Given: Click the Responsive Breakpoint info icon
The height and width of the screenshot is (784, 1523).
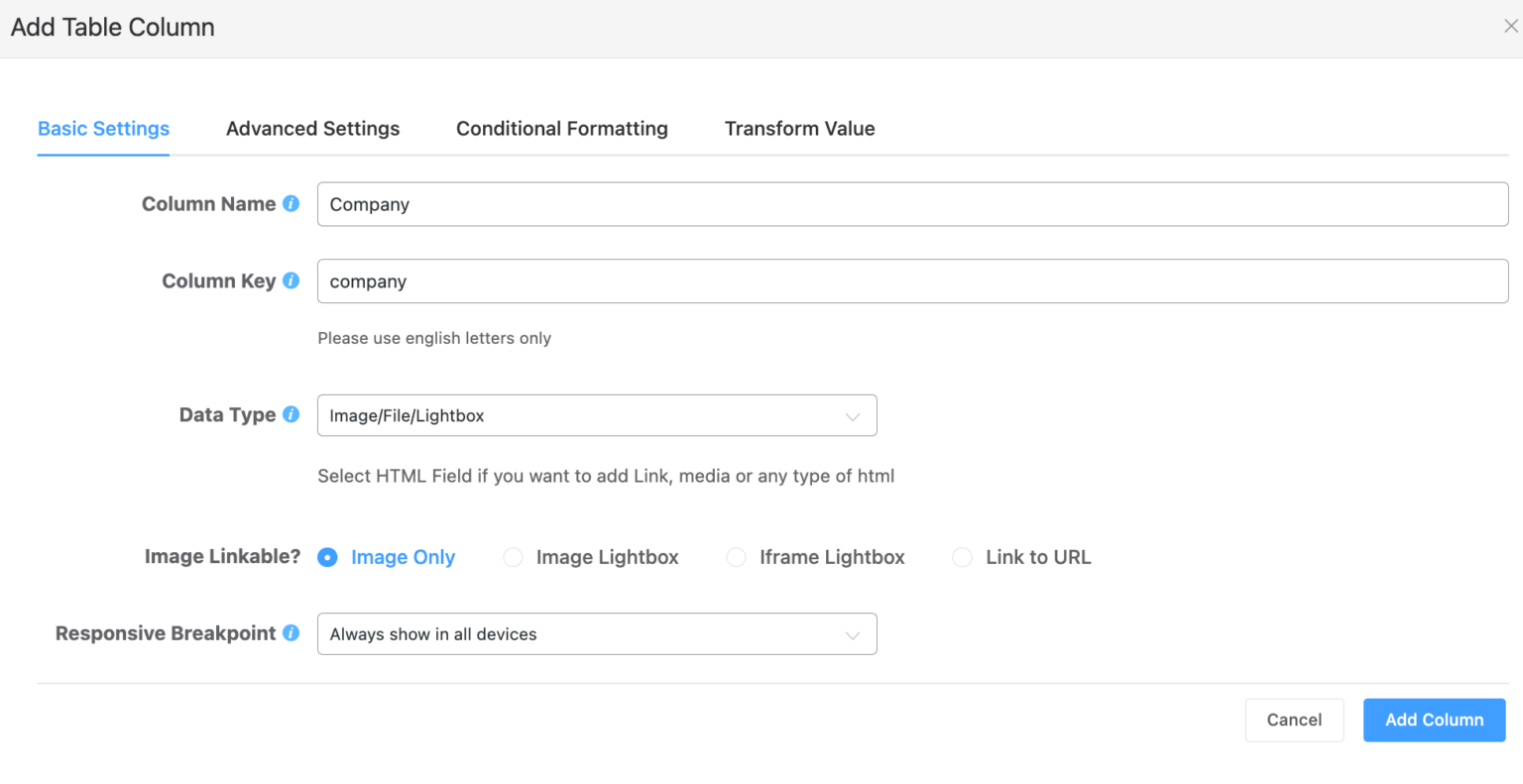Looking at the screenshot, I should pyautogui.click(x=291, y=632).
